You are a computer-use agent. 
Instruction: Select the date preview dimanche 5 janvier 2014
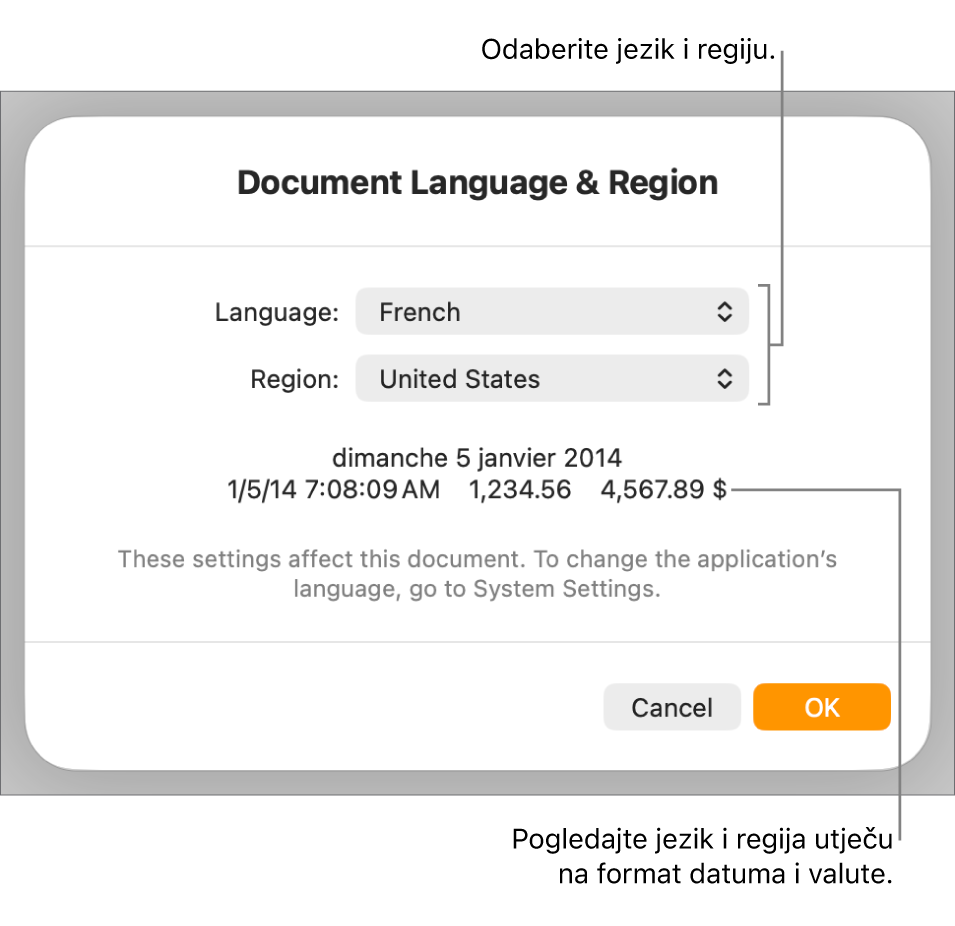[477, 458]
